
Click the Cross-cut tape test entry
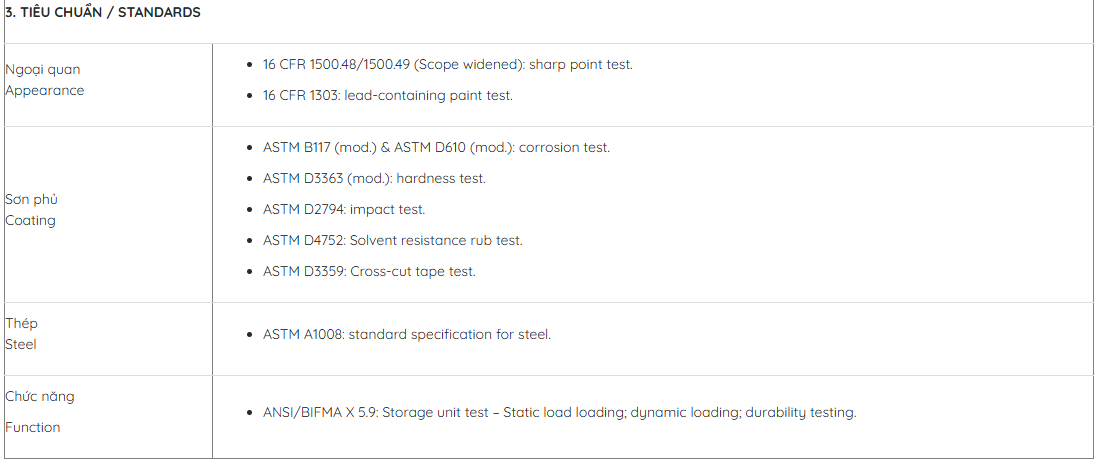coord(369,272)
